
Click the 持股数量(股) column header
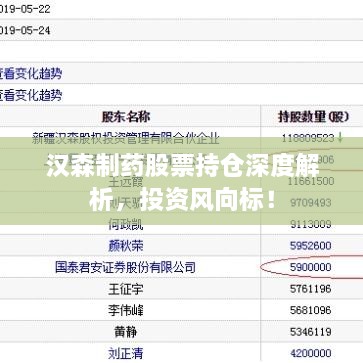click(313, 117)
